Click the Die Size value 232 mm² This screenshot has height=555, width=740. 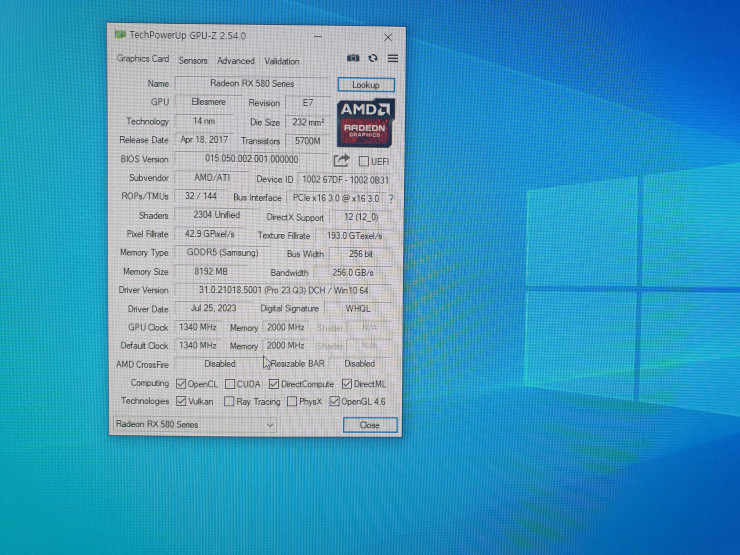pos(308,122)
